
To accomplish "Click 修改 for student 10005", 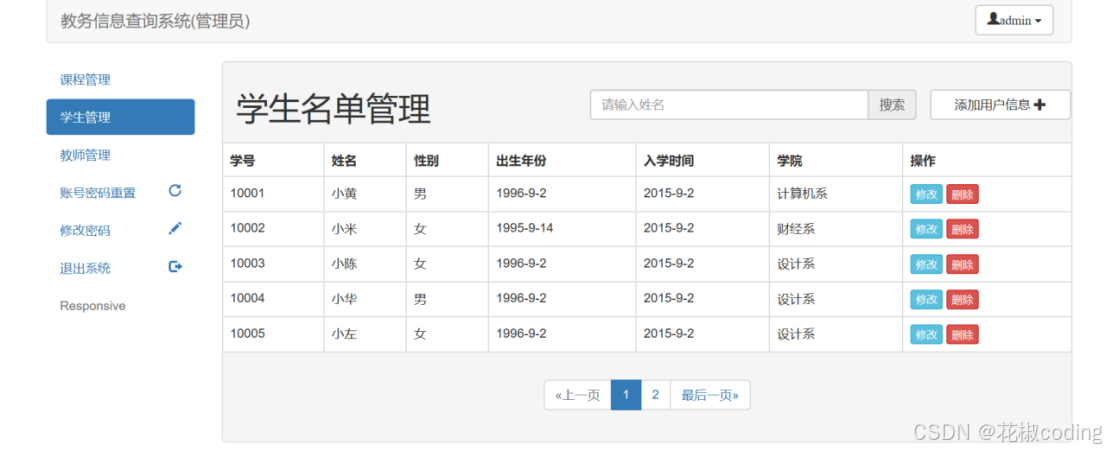I will [926, 334].
